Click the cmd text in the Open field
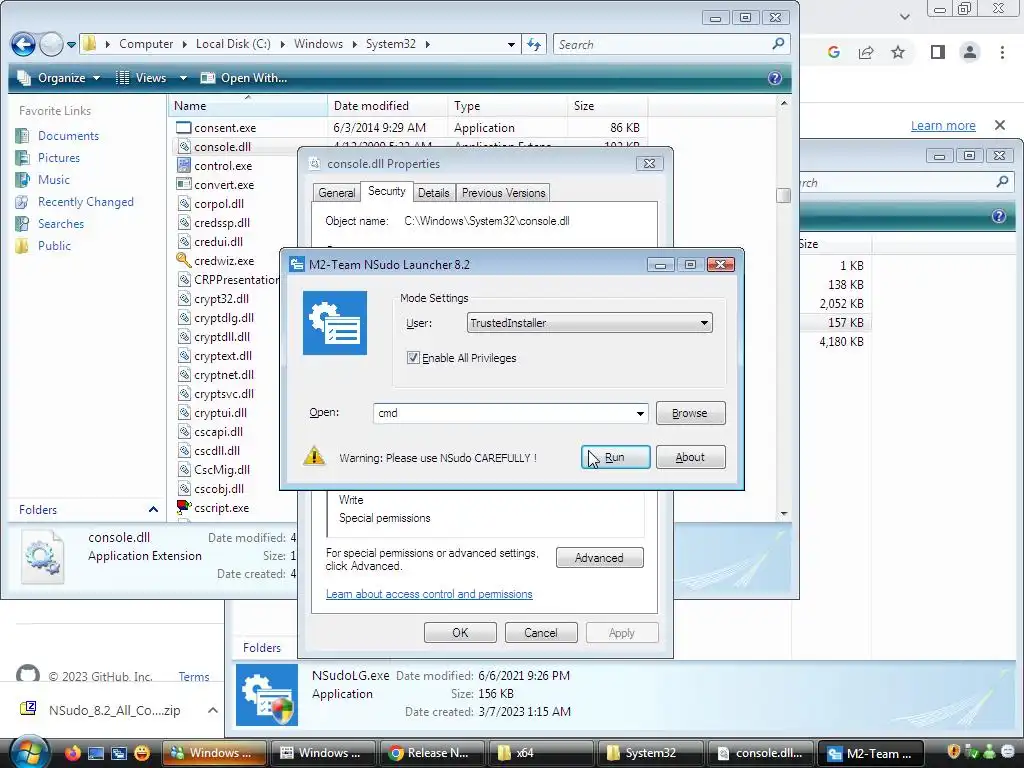The height and width of the screenshot is (768, 1024). pos(388,413)
